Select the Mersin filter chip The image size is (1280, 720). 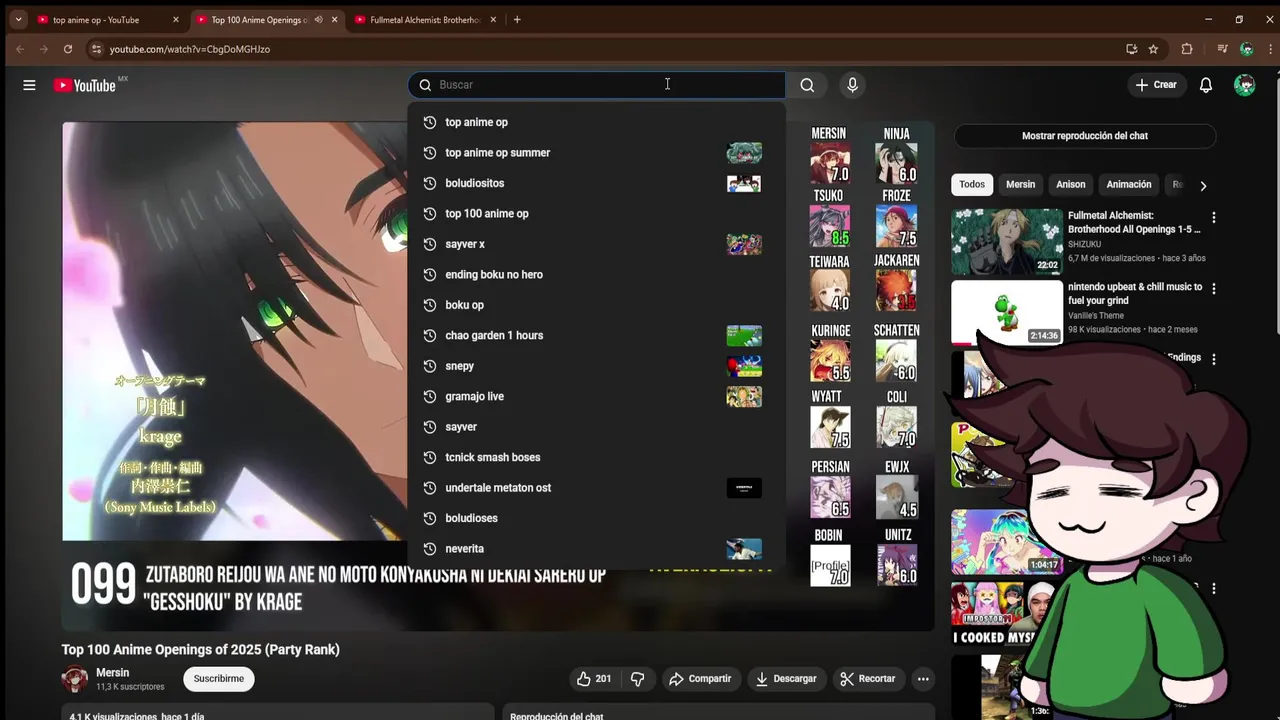pos(1020,185)
